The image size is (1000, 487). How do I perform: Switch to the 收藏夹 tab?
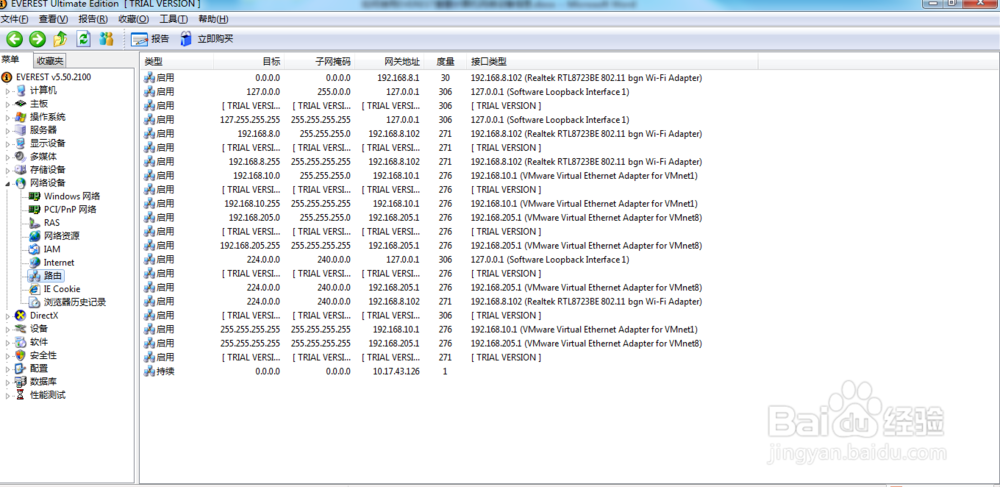[50, 61]
